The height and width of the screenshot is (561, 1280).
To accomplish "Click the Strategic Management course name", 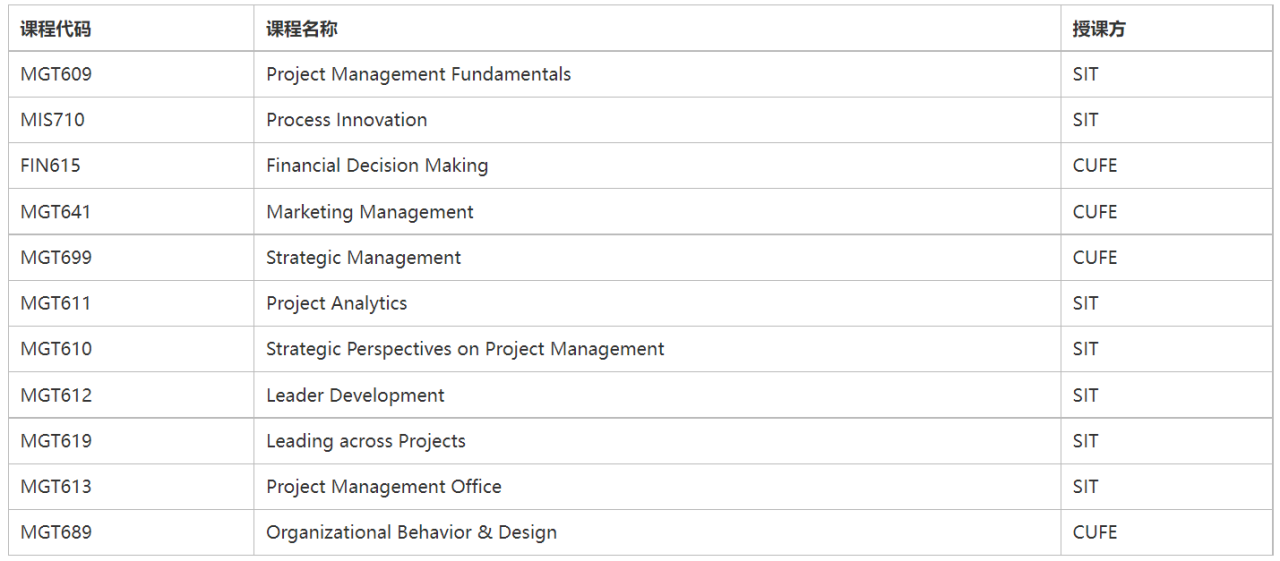I will click(x=363, y=258).
